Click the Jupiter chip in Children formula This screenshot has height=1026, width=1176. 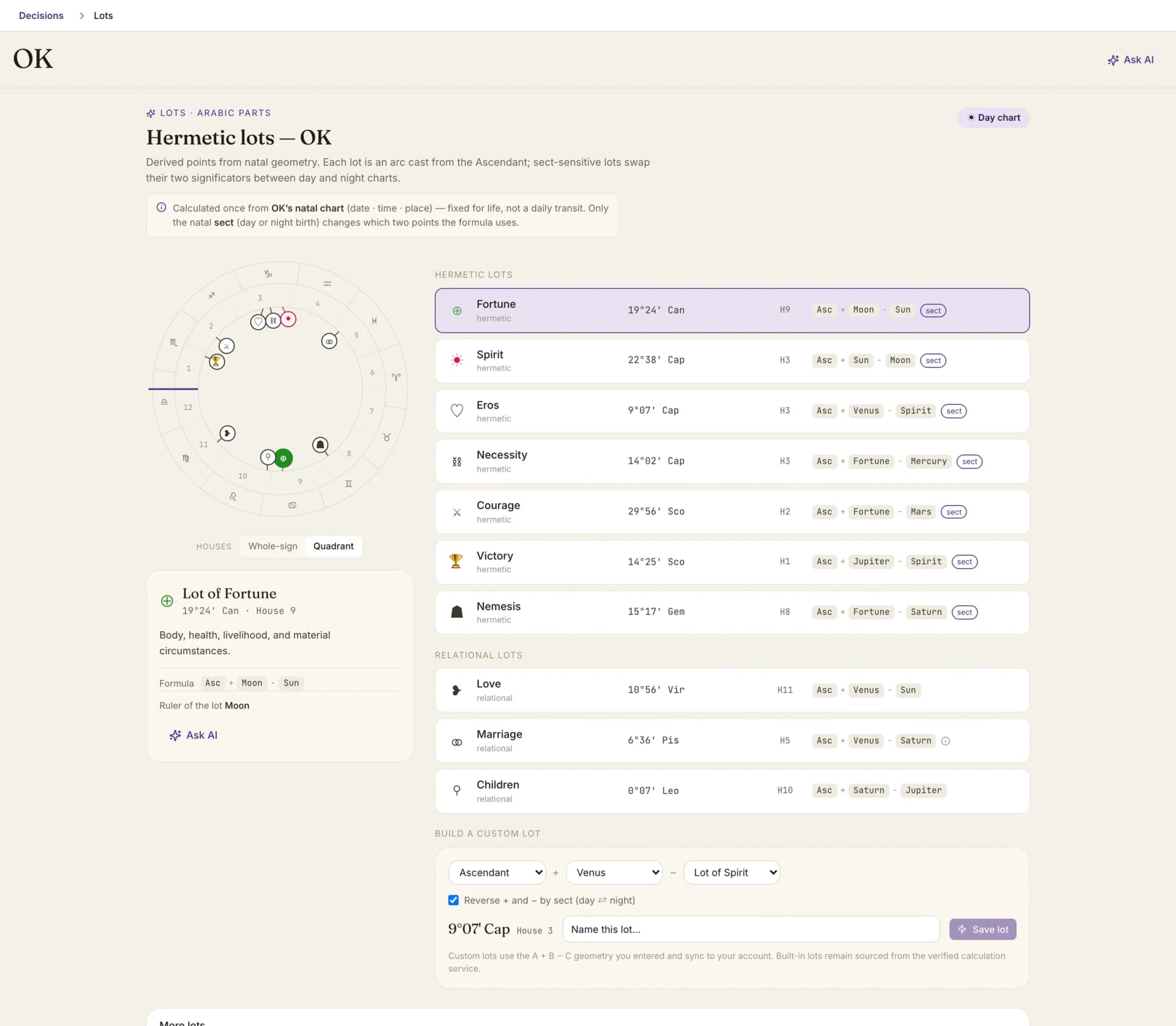[924, 790]
